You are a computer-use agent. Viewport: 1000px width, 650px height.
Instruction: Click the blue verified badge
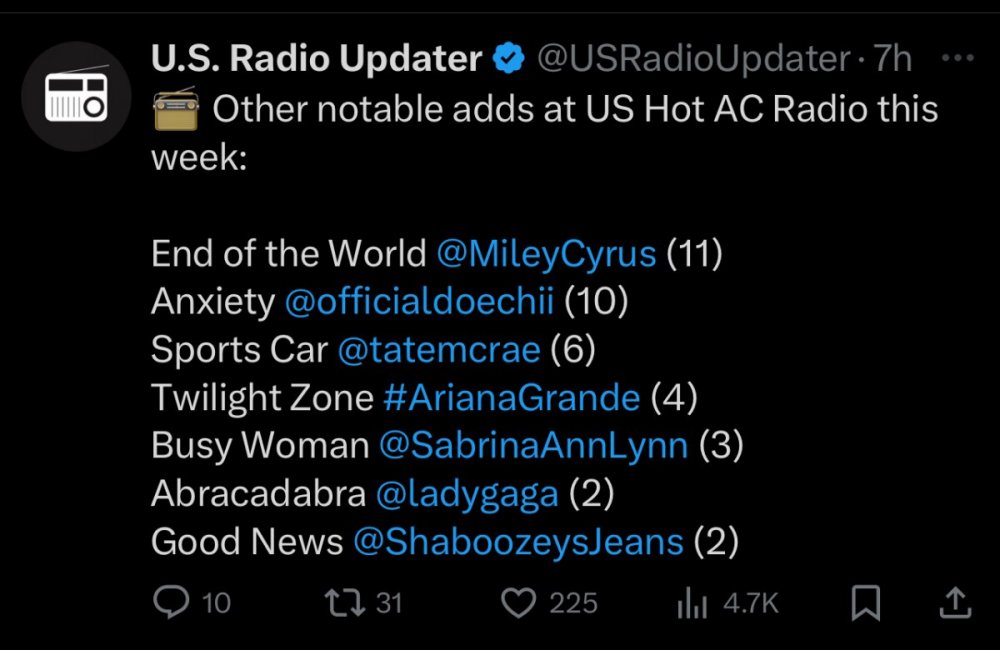[x=508, y=59]
